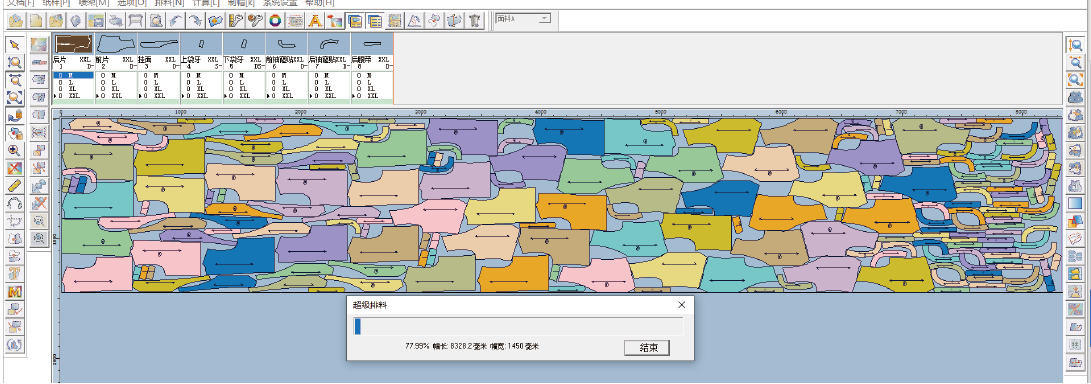Close the 超级排料 dialog

(x=682, y=305)
